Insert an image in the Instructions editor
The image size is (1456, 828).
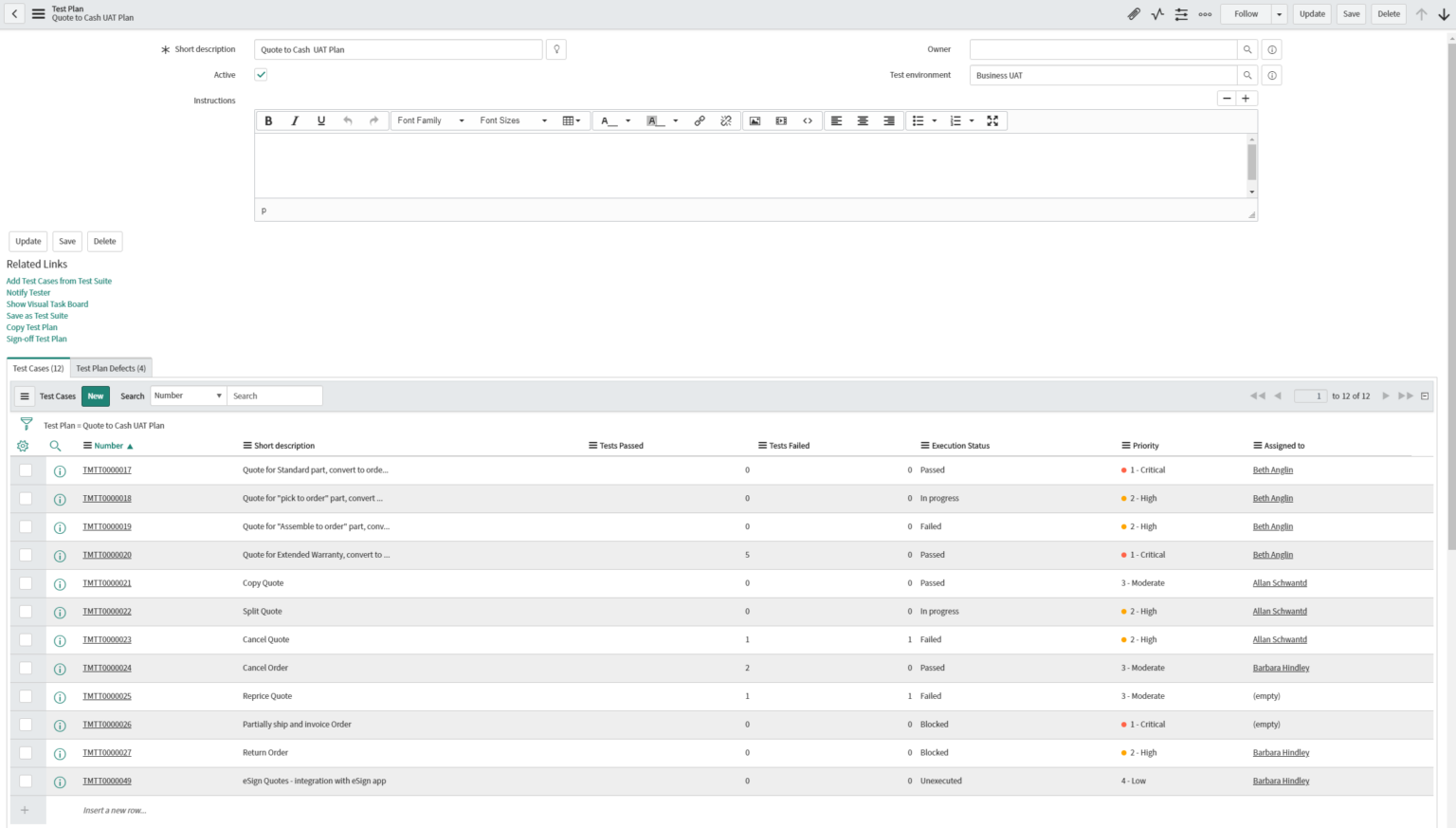[755, 120]
